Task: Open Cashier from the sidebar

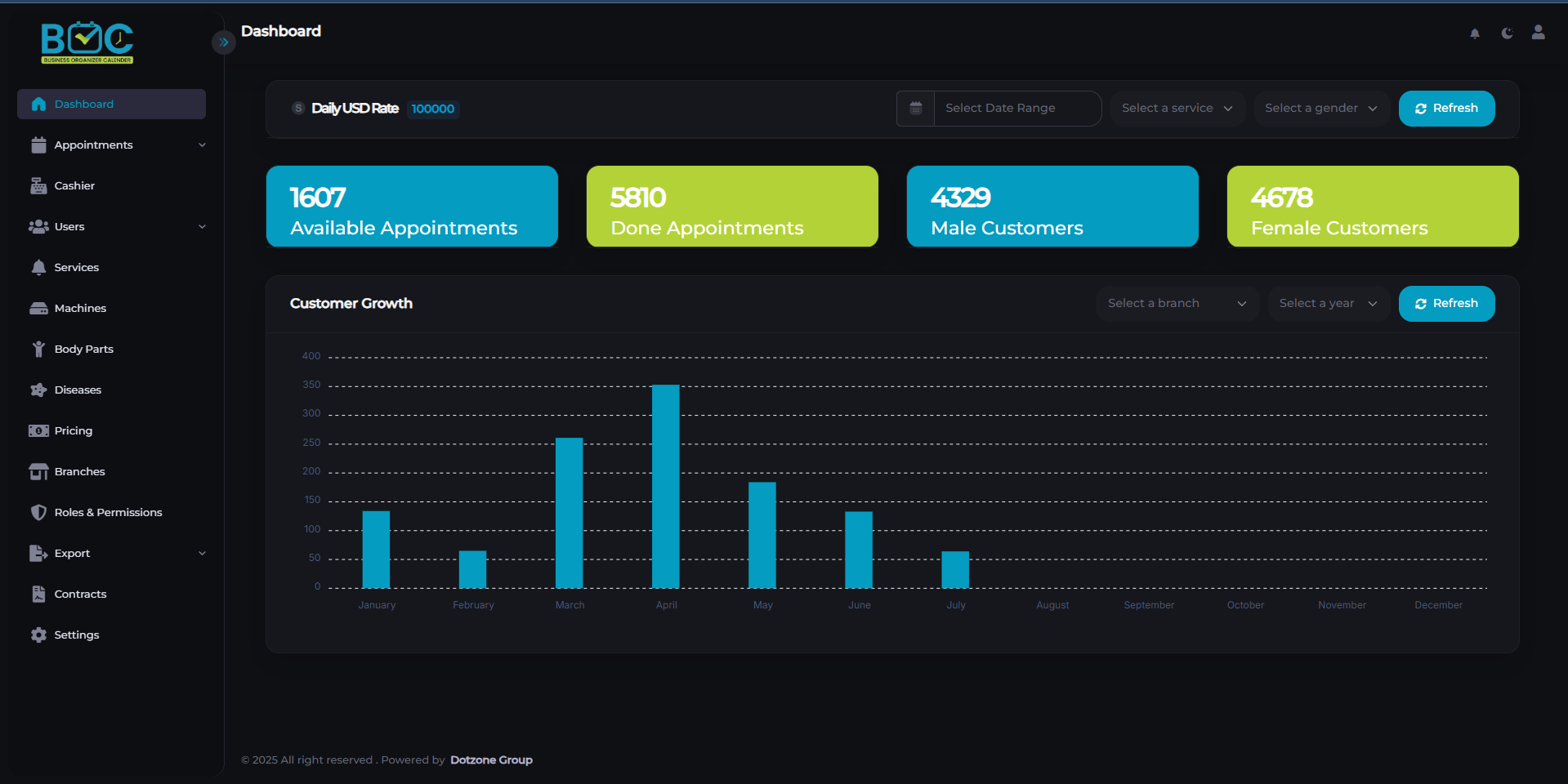Action: coord(74,186)
